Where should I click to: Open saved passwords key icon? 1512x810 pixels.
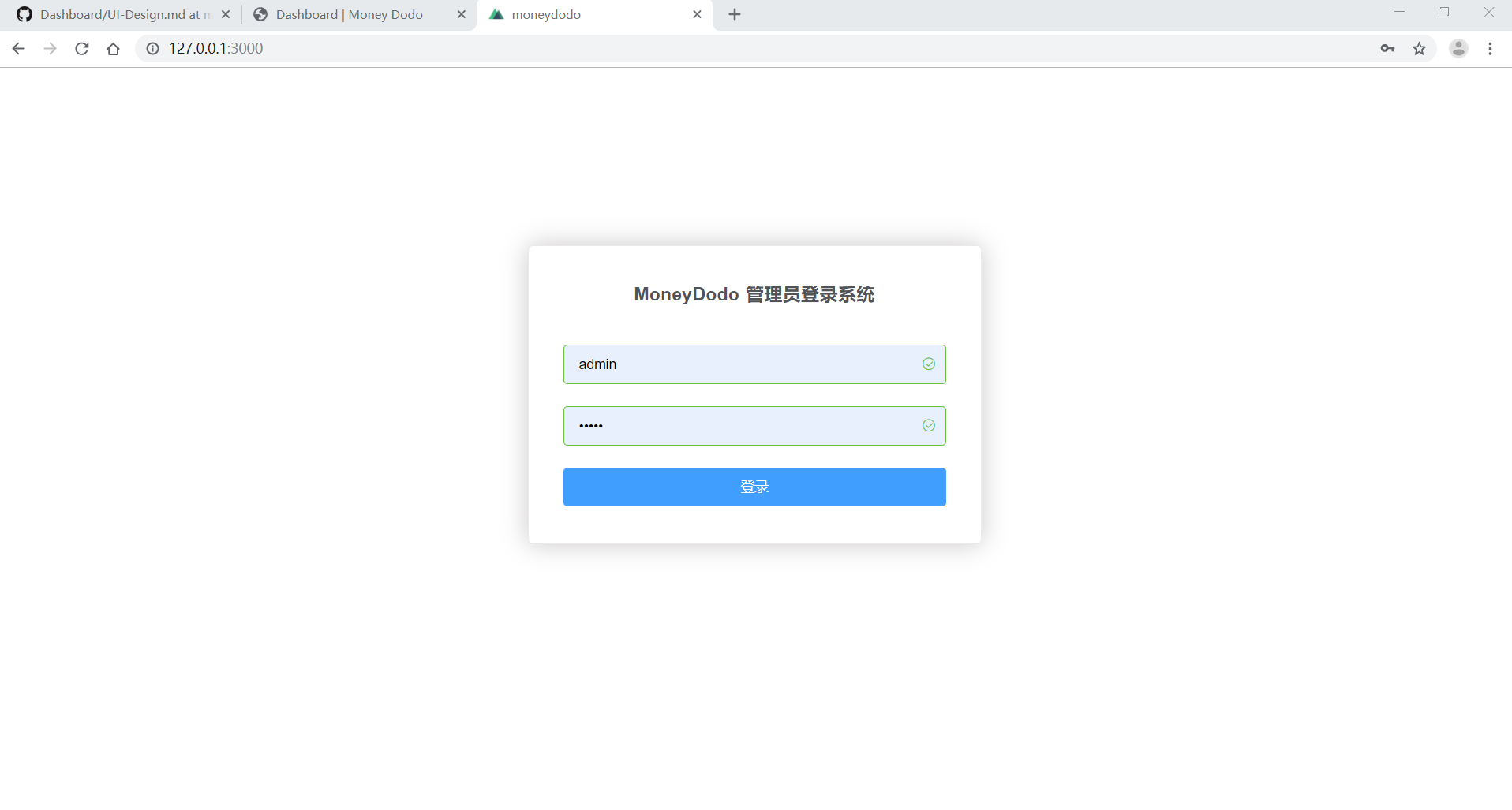pyautogui.click(x=1387, y=49)
